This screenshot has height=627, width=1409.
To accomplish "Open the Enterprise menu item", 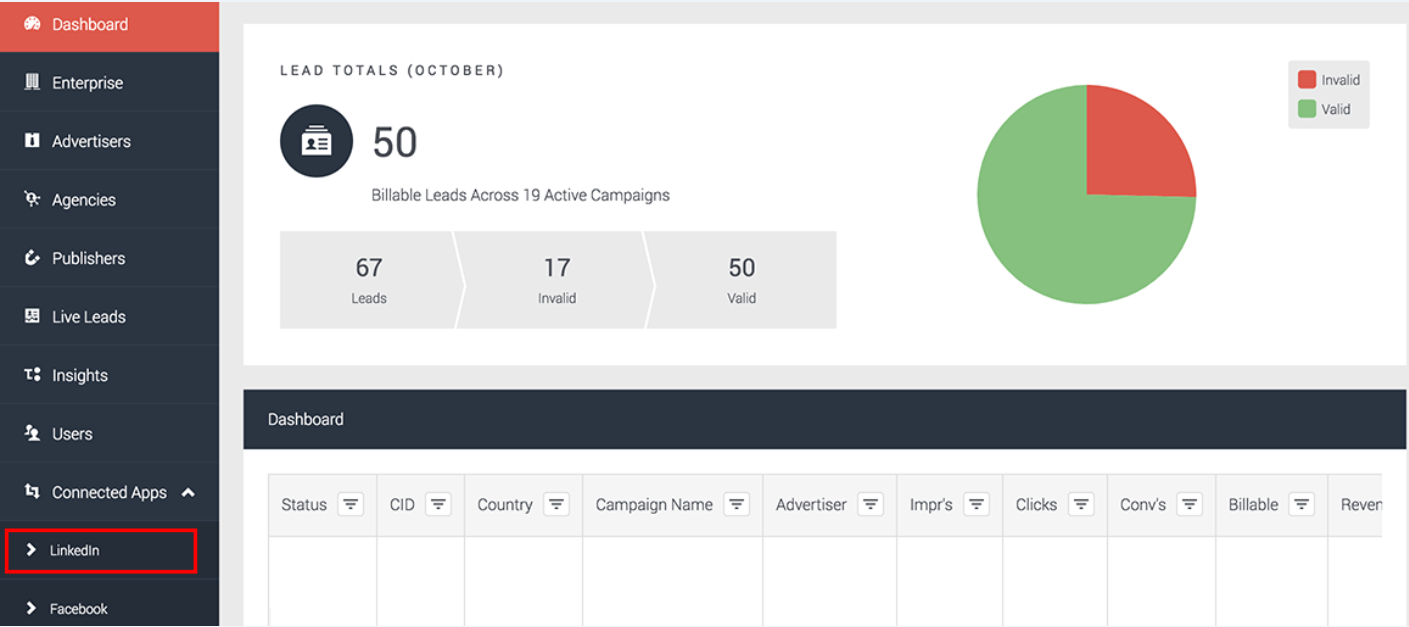I will [109, 82].
